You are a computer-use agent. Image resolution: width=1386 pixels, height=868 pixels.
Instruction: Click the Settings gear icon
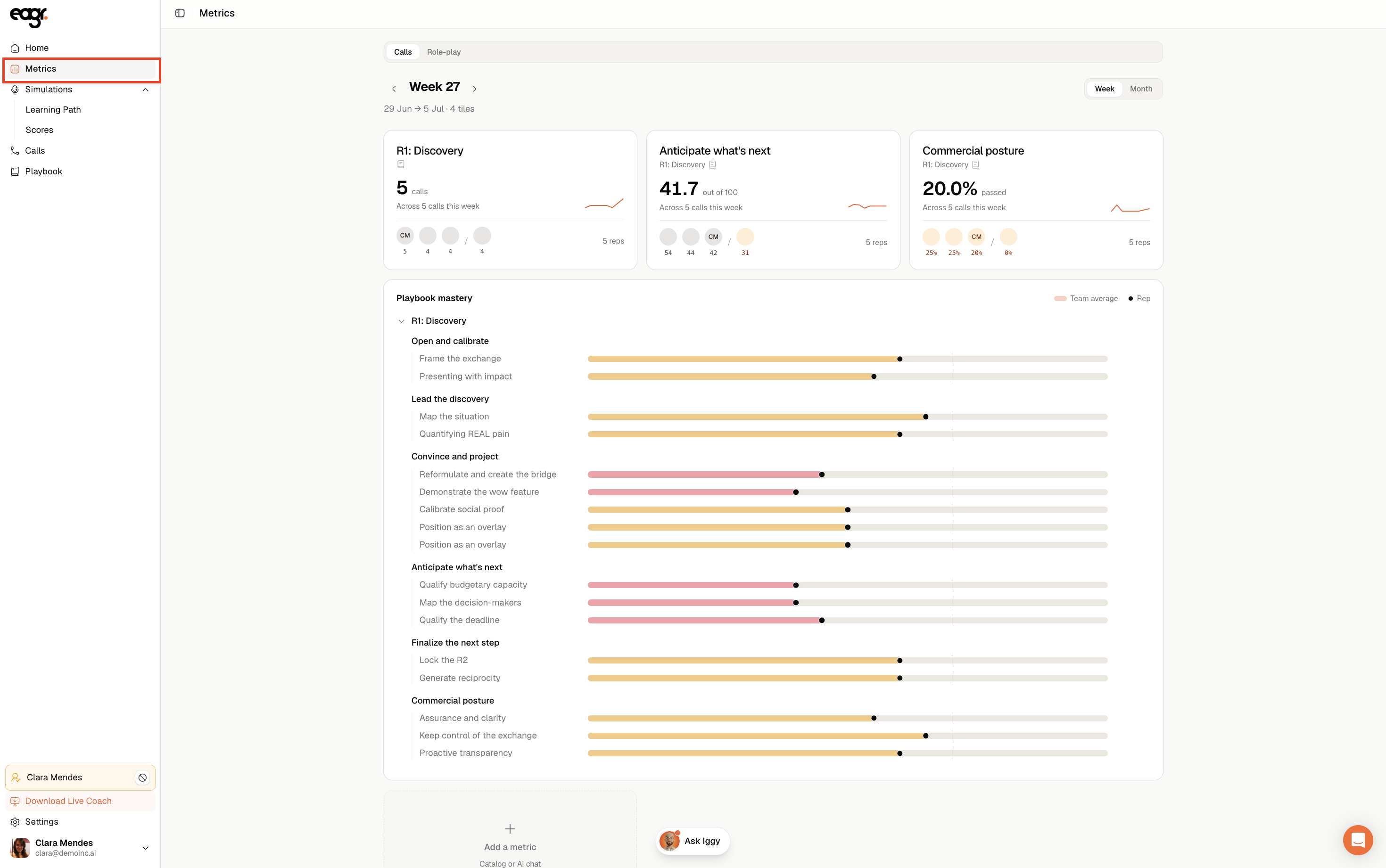[x=15, y=822]
